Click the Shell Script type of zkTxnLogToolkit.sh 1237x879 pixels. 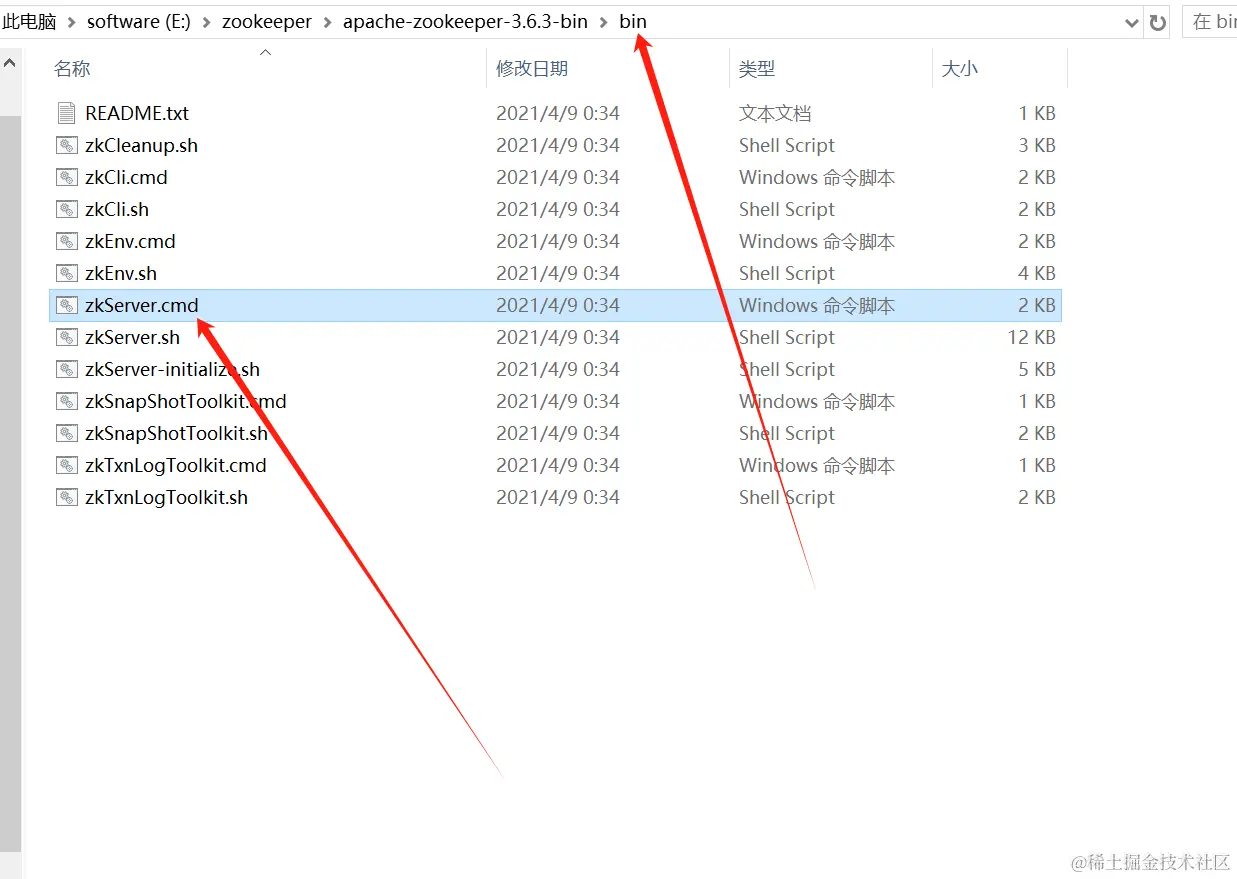pos(787,497)
